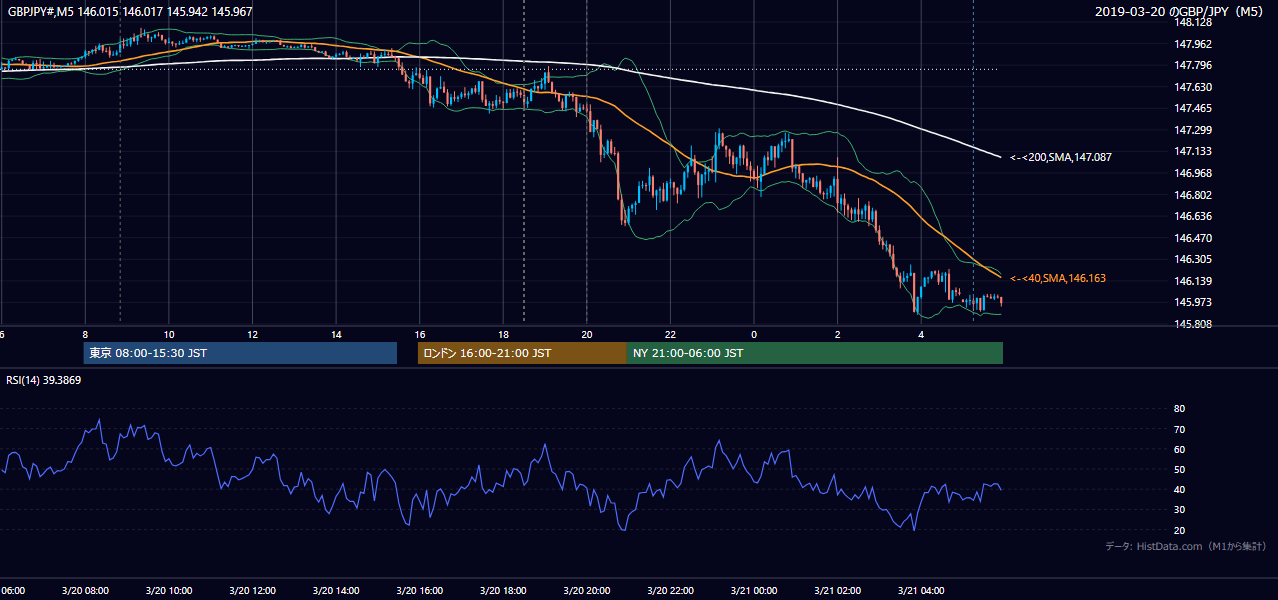Click price level 146.968 on the axis
1278x600 pixels.
pyautogui.click(x=1193, y=173)
